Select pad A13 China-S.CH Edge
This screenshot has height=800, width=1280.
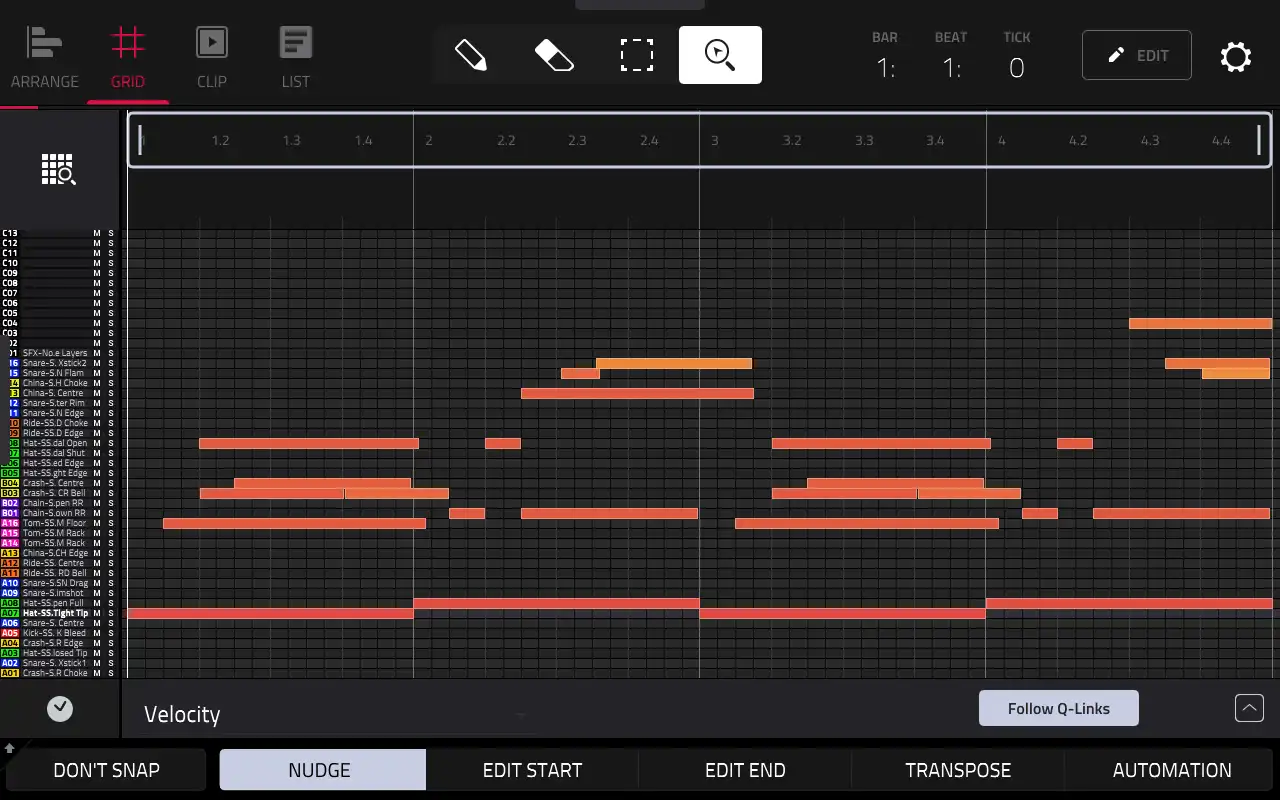click(x=45, y=553)
